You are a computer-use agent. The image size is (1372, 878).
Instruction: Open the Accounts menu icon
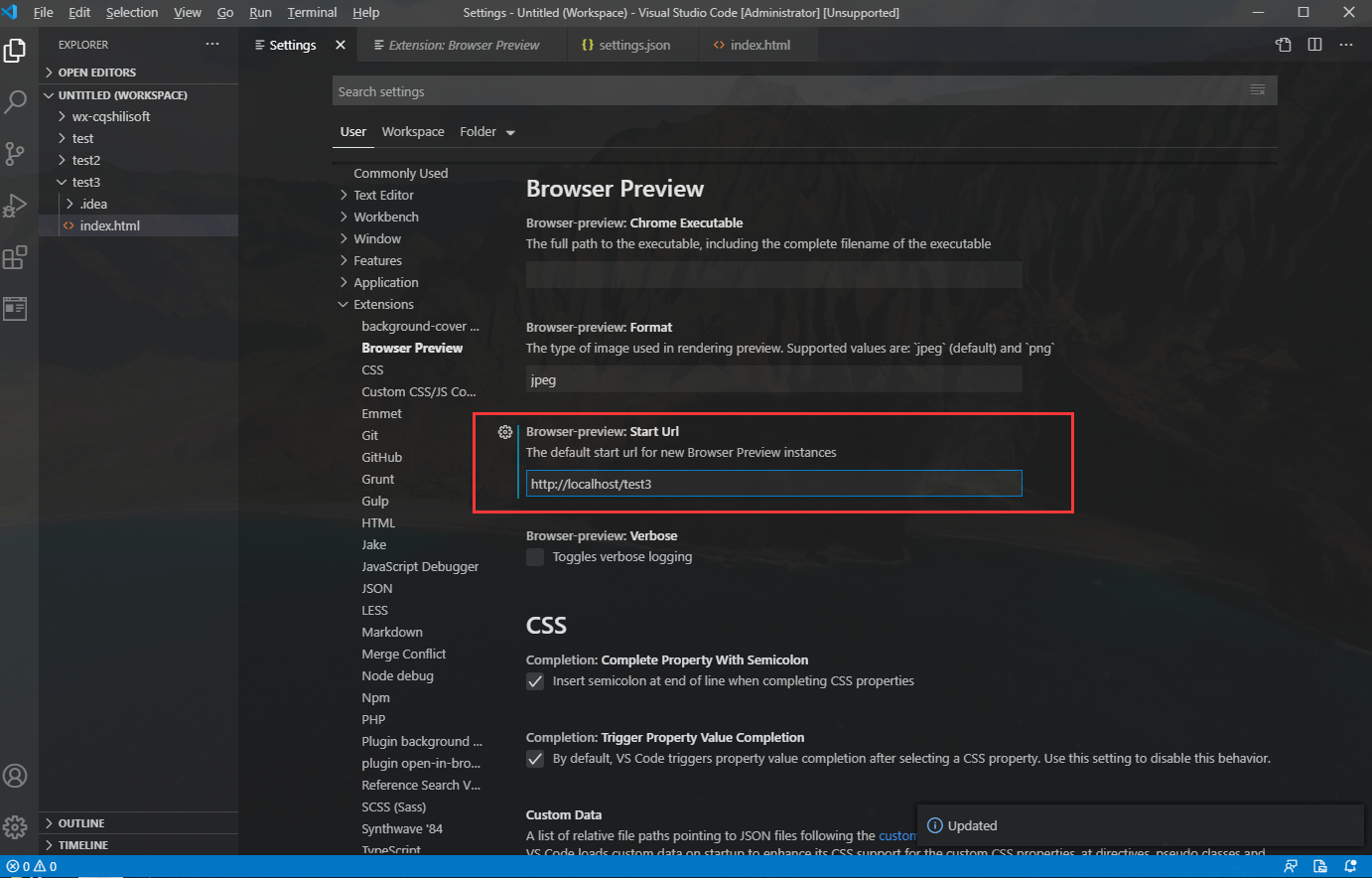(15, 776)
